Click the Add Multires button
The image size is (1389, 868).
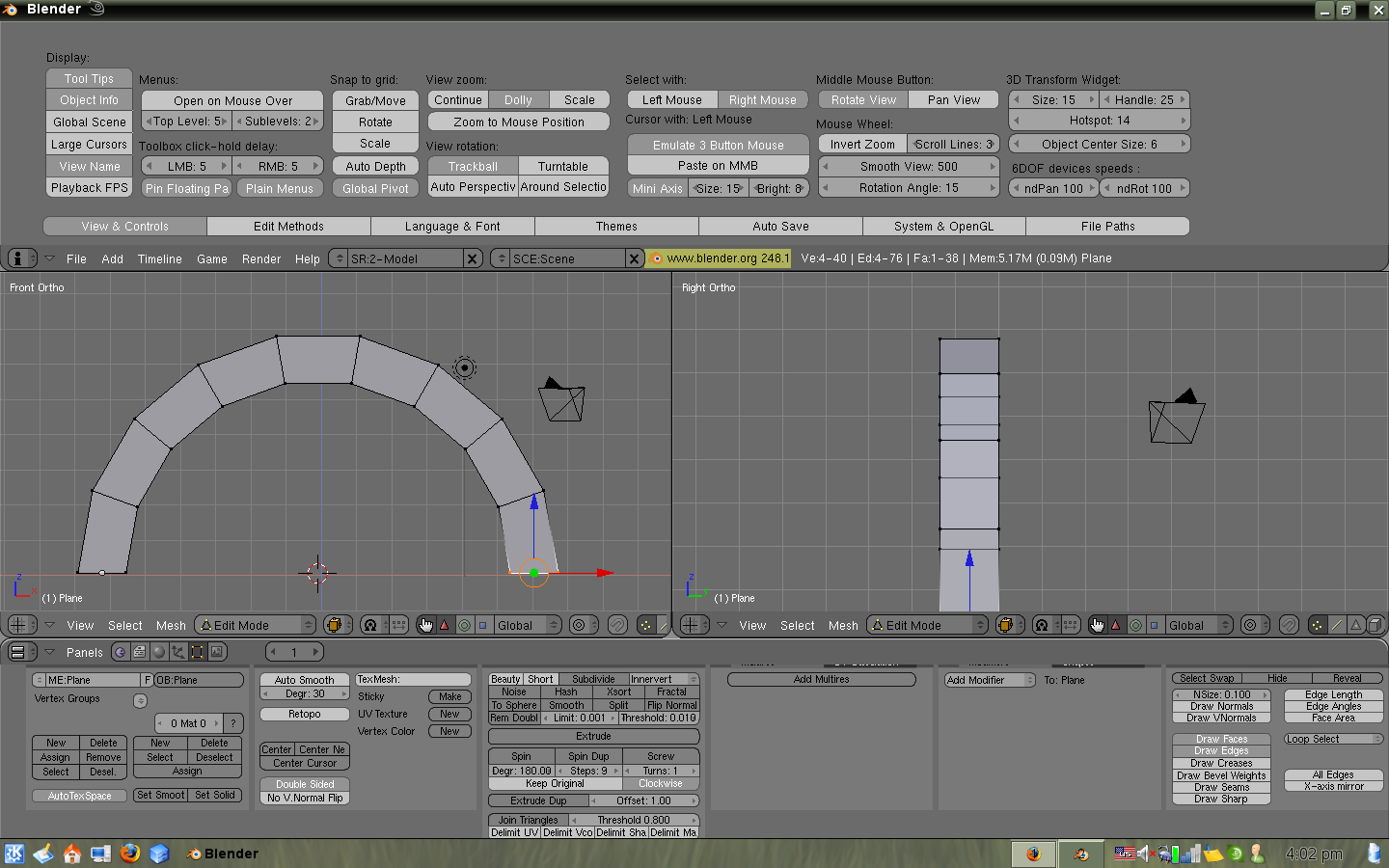click(x=821, y=680)
